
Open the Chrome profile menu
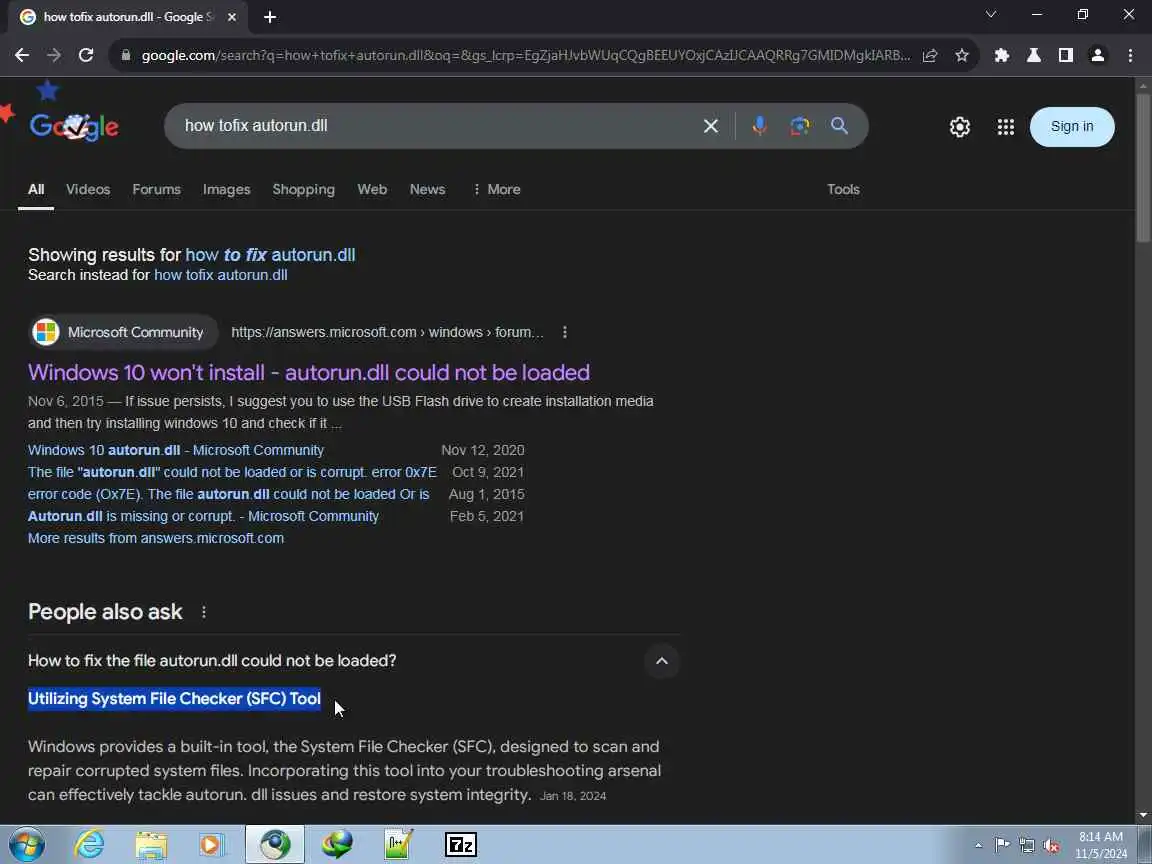(1098, 55)
